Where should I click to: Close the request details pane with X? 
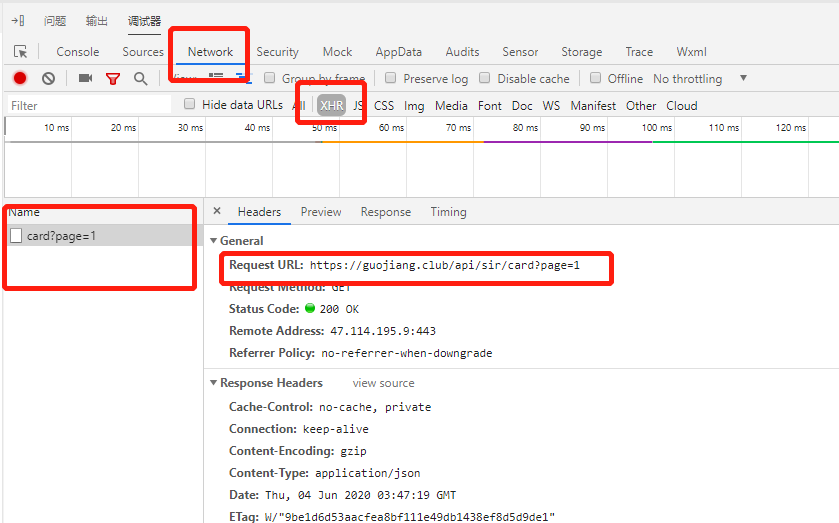[217, 211]
